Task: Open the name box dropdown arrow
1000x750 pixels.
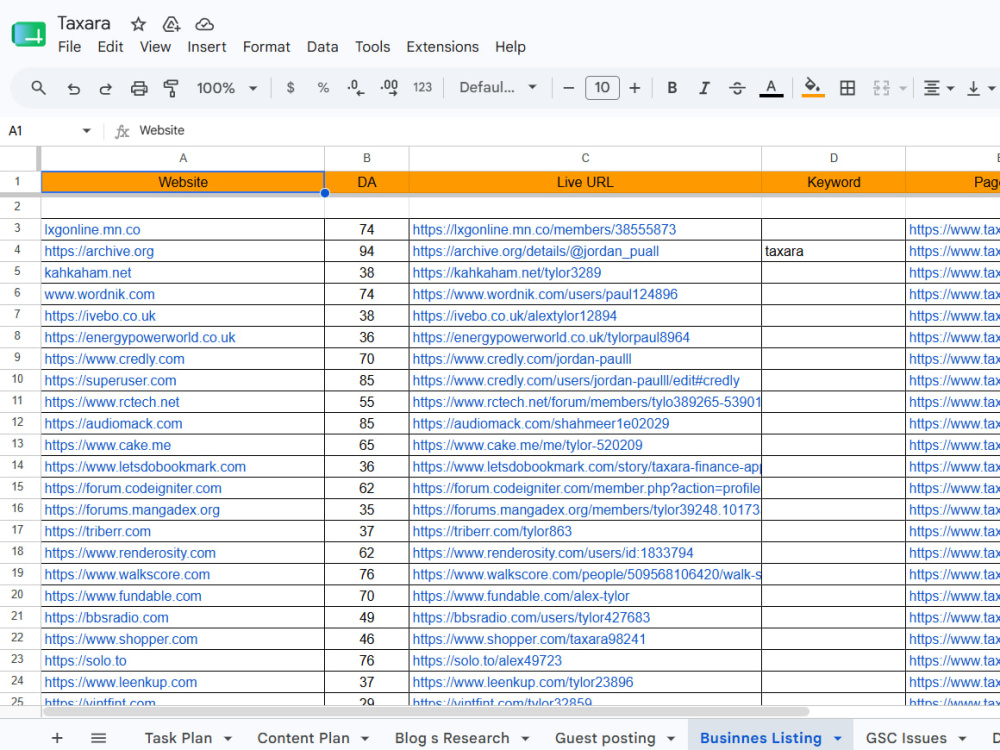Action: coord(86,131)
